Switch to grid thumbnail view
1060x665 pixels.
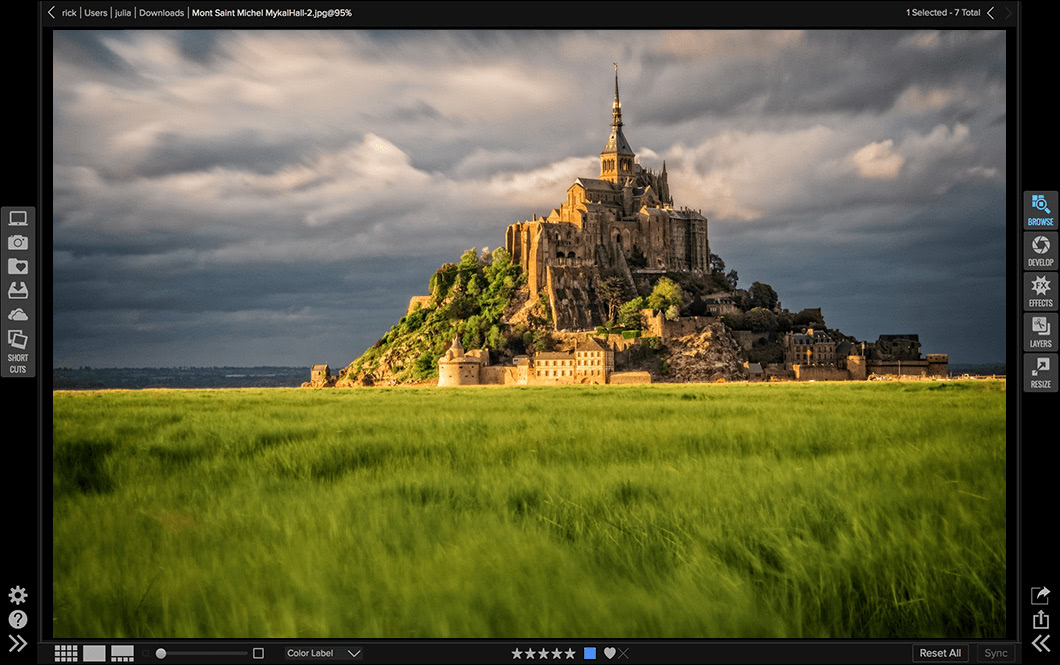[66, 653]
